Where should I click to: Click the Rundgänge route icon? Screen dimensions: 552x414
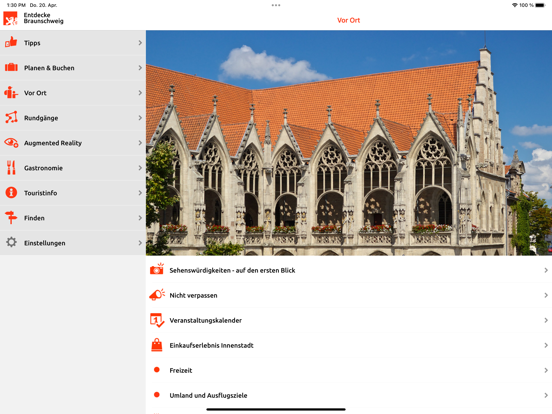click(11, 118)
